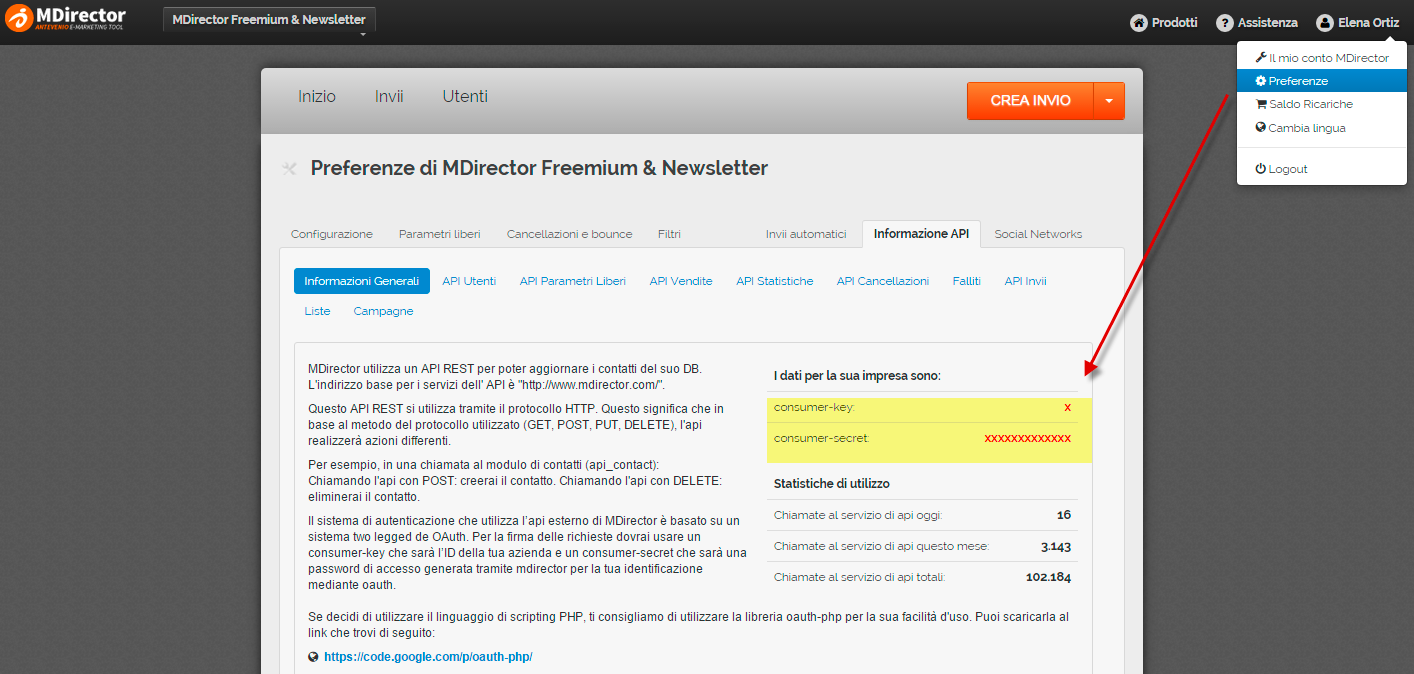Click the MDirector logo
This screenshot has height=674, width=1414.
(66, 19)
